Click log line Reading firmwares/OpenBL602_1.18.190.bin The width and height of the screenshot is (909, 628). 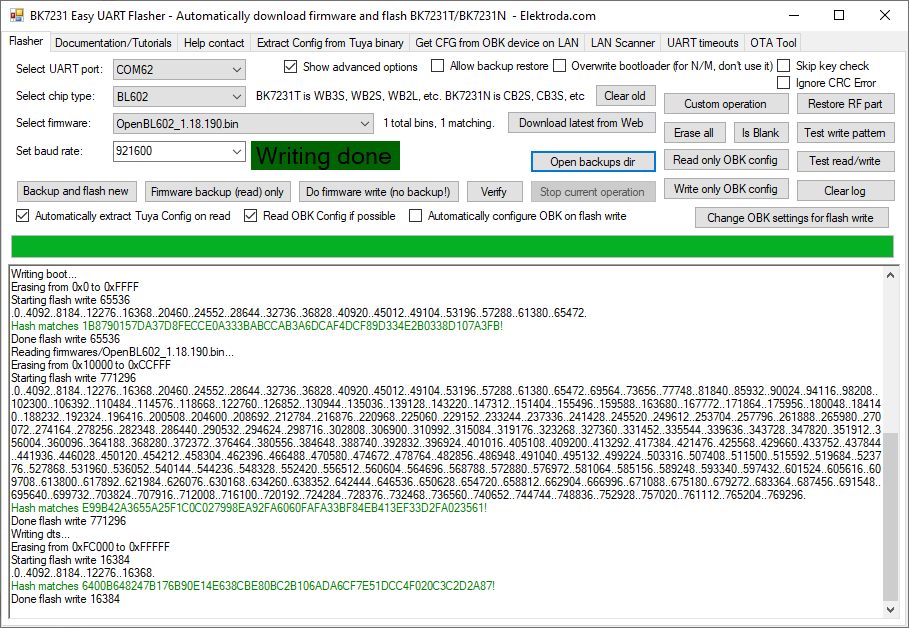122,352
